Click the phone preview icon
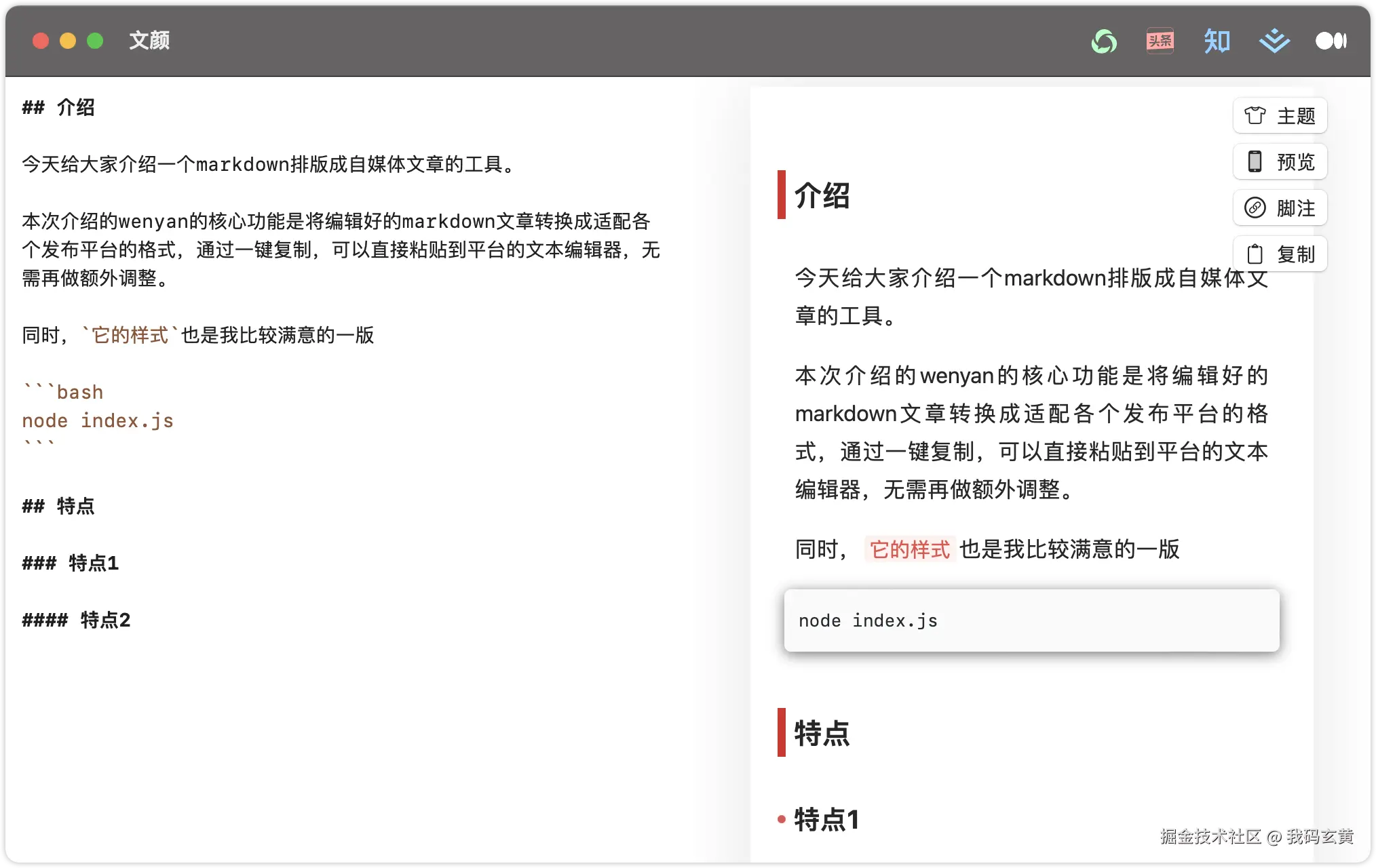The height and width of the screenshot is (868, 1376). point(1255,162)
